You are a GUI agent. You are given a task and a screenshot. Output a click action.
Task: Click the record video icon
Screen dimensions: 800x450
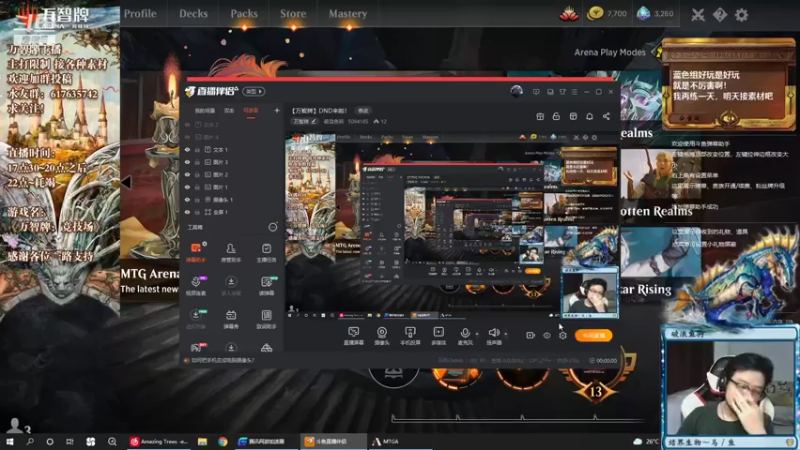click(531, 335)
